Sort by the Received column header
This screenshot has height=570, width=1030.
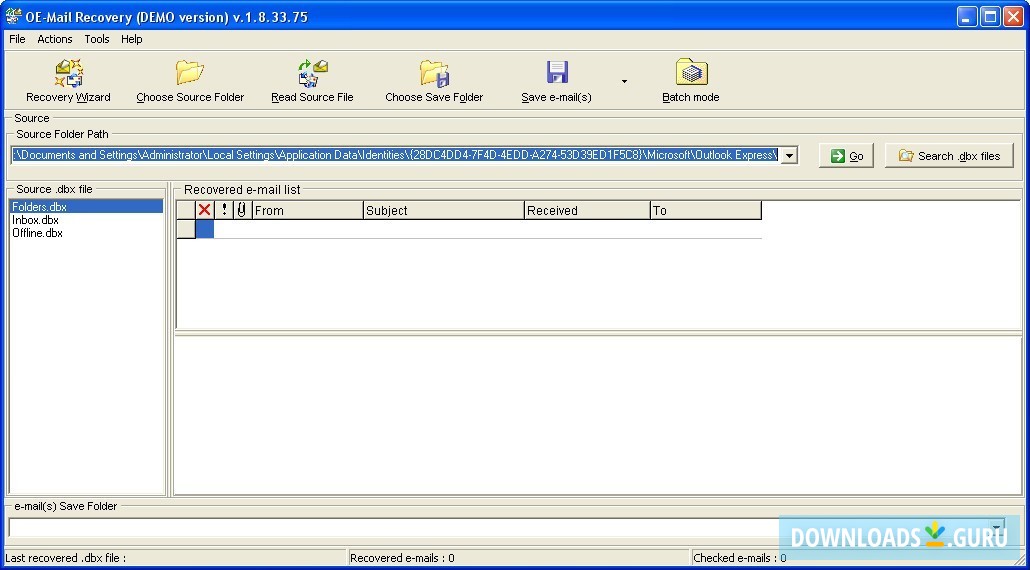pos(587,210)
